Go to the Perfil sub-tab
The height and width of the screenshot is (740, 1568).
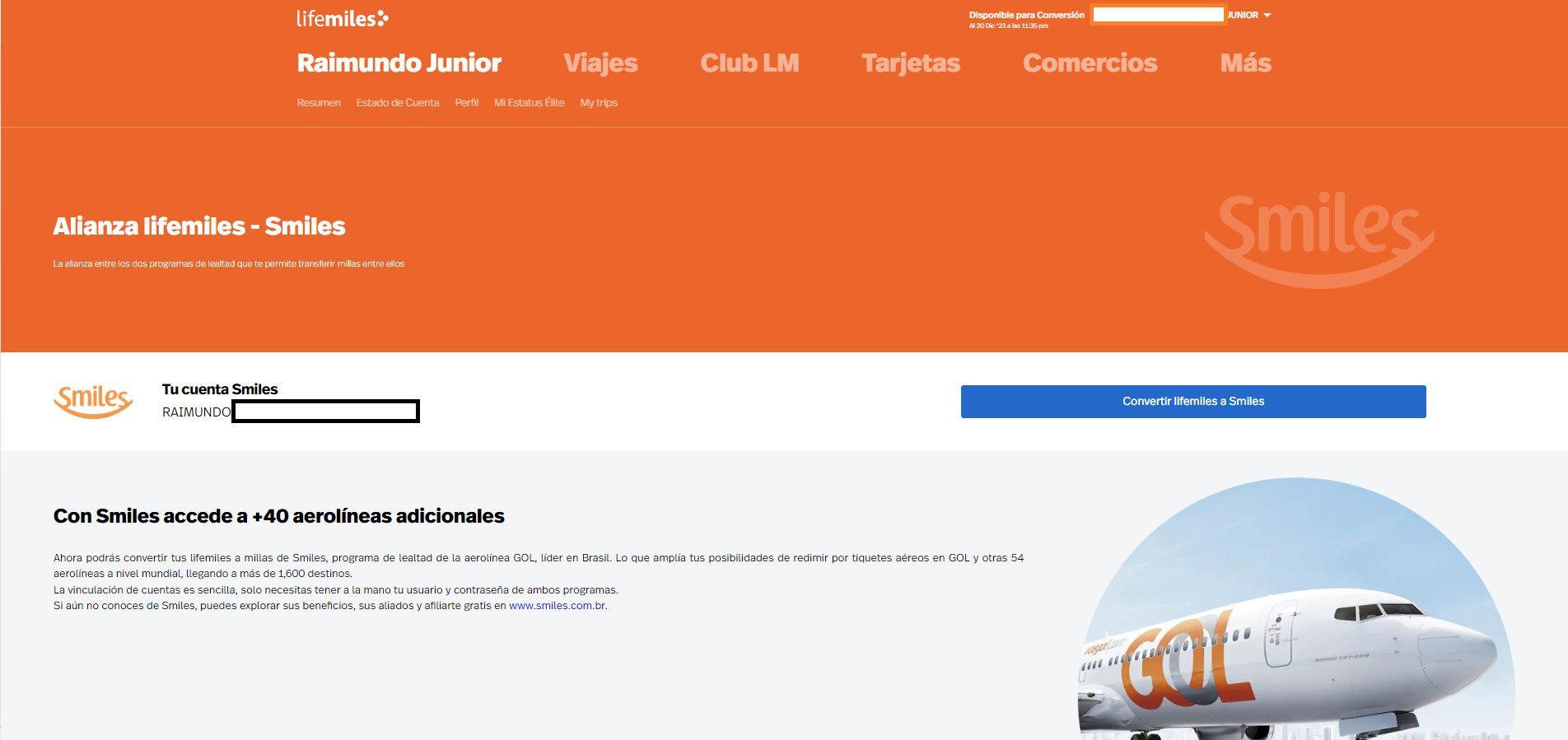(x=467, y=103)
